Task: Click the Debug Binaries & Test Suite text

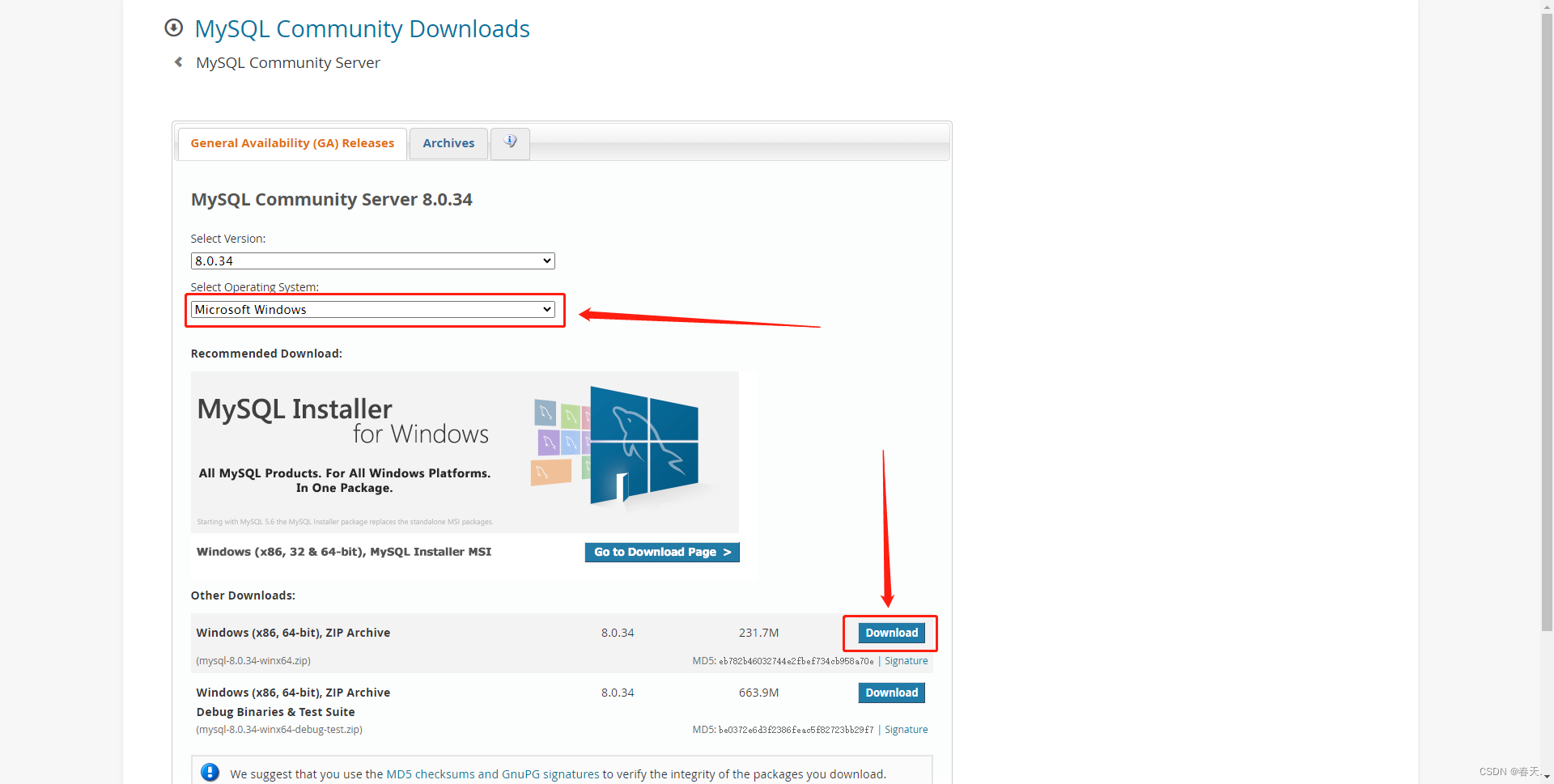Action: (275, 712)
